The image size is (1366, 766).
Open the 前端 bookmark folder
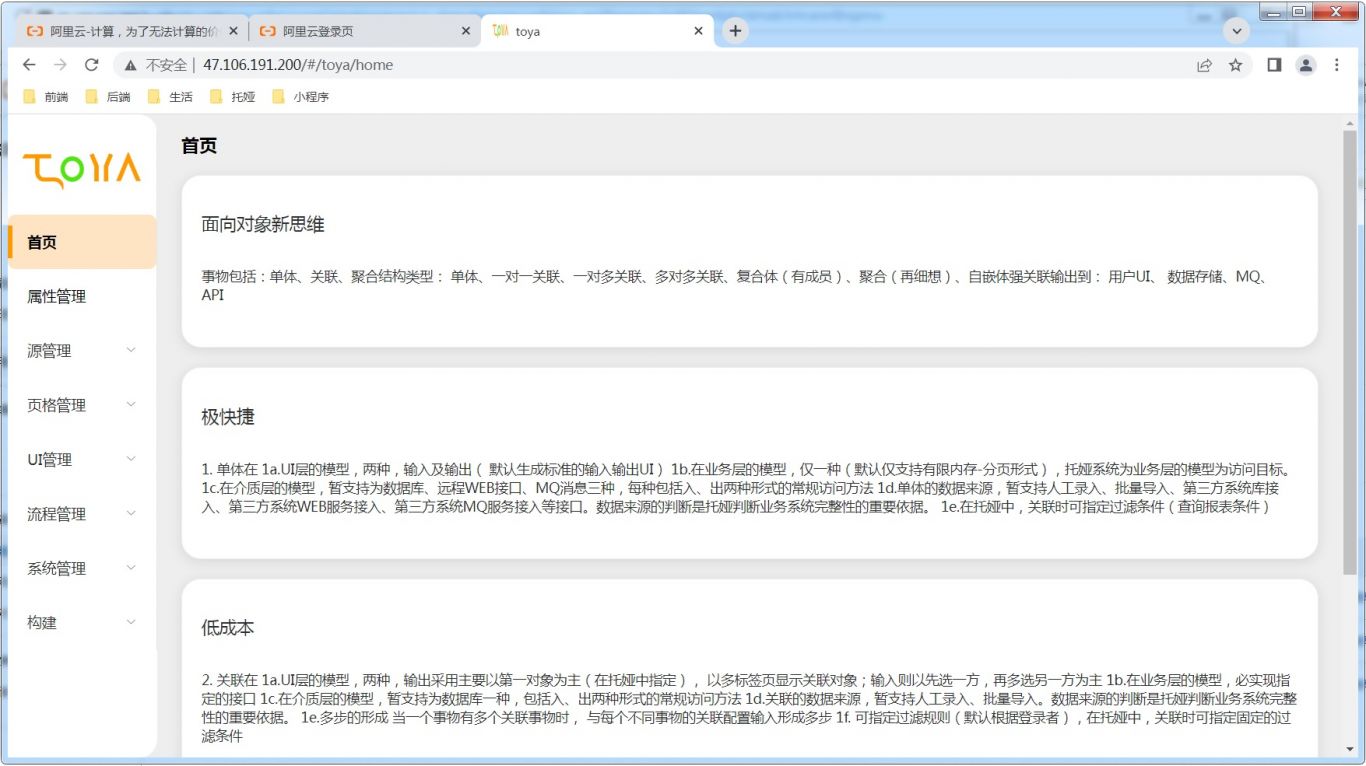(x=46, y=97)
